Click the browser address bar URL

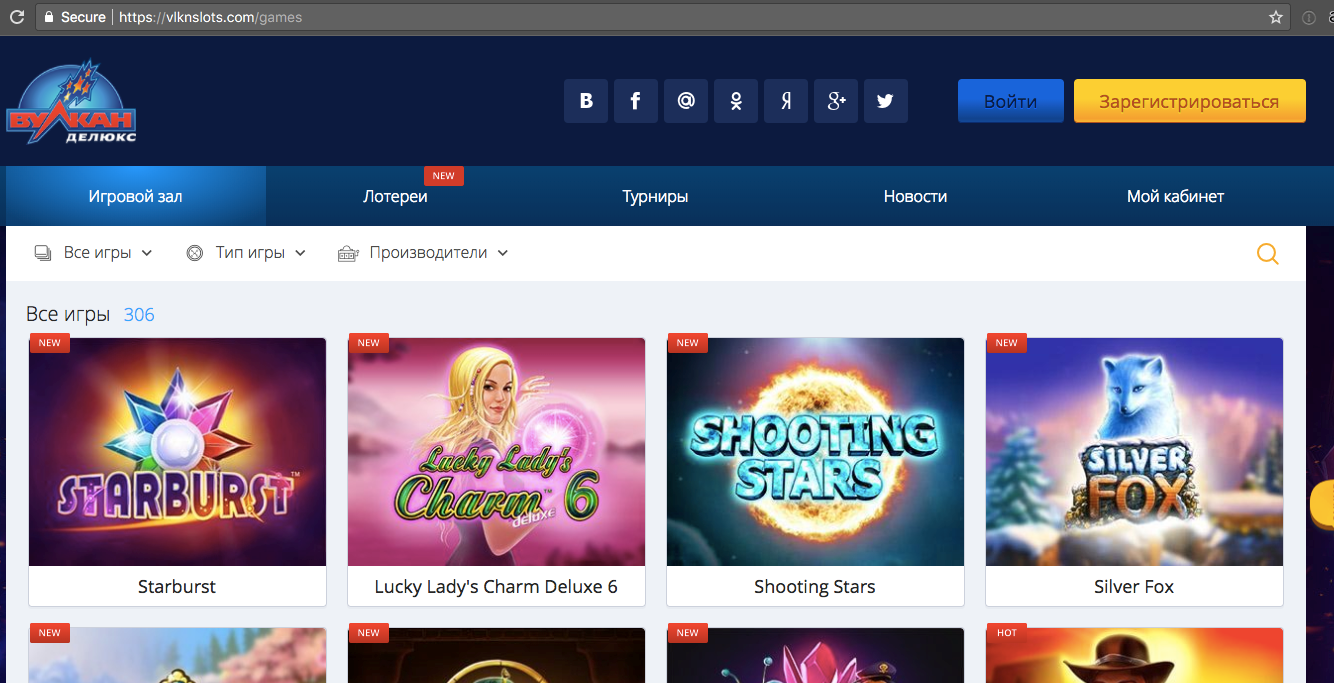coord(210,17)
